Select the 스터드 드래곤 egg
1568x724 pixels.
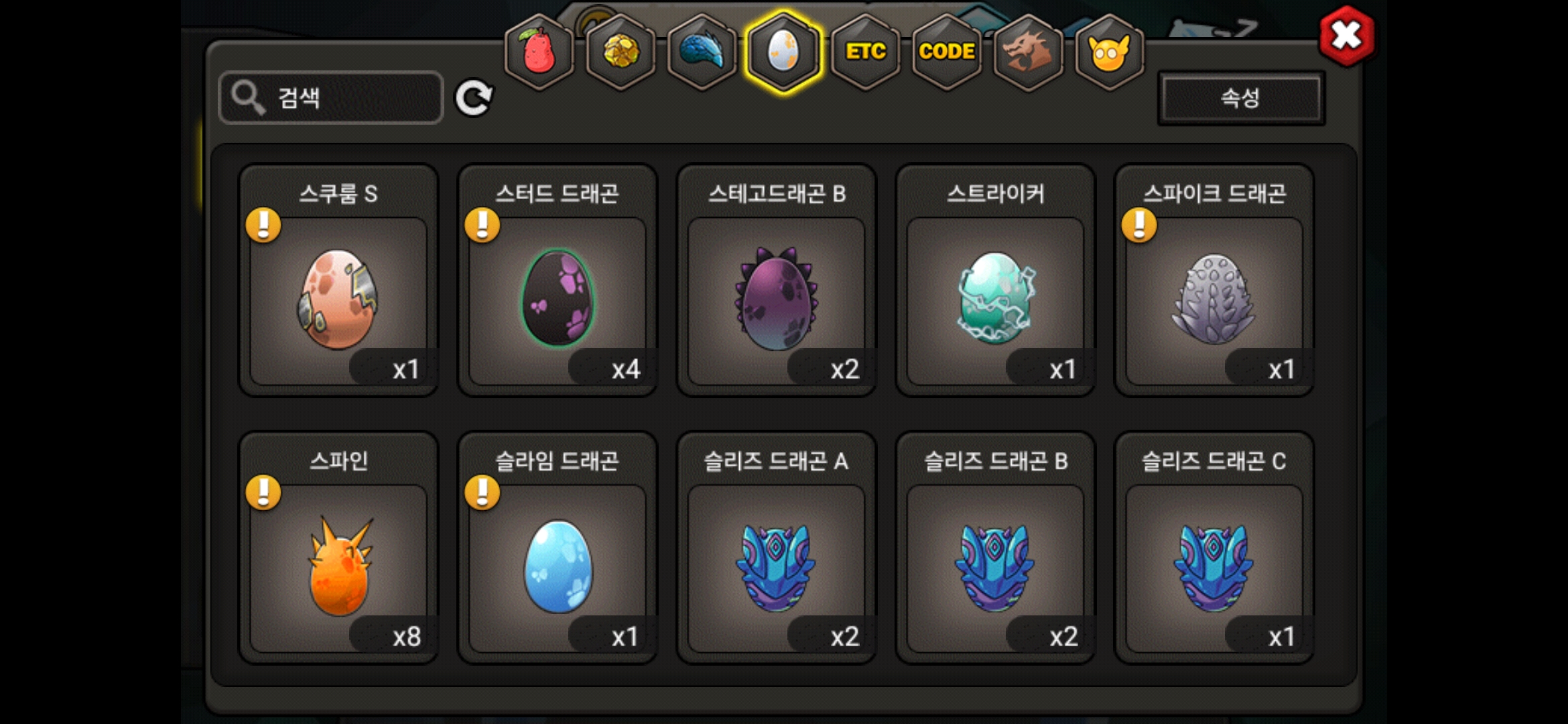pos(558,280)
